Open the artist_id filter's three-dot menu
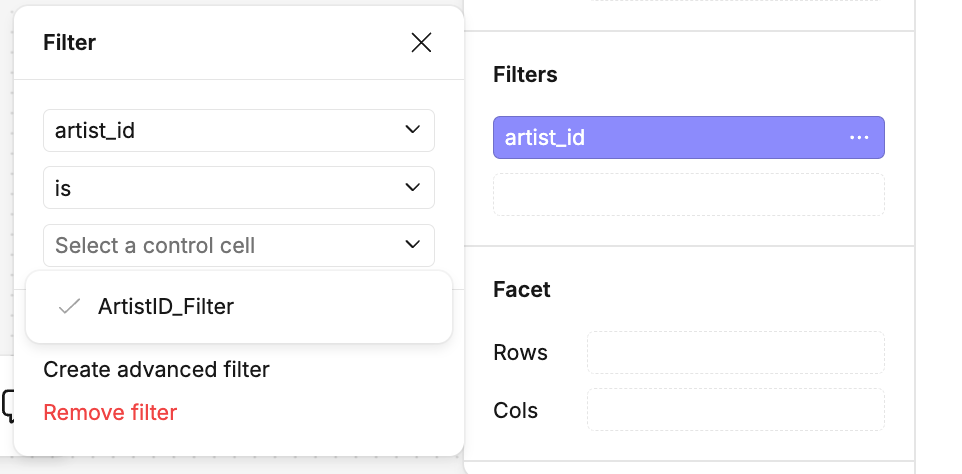 (859, 138)
